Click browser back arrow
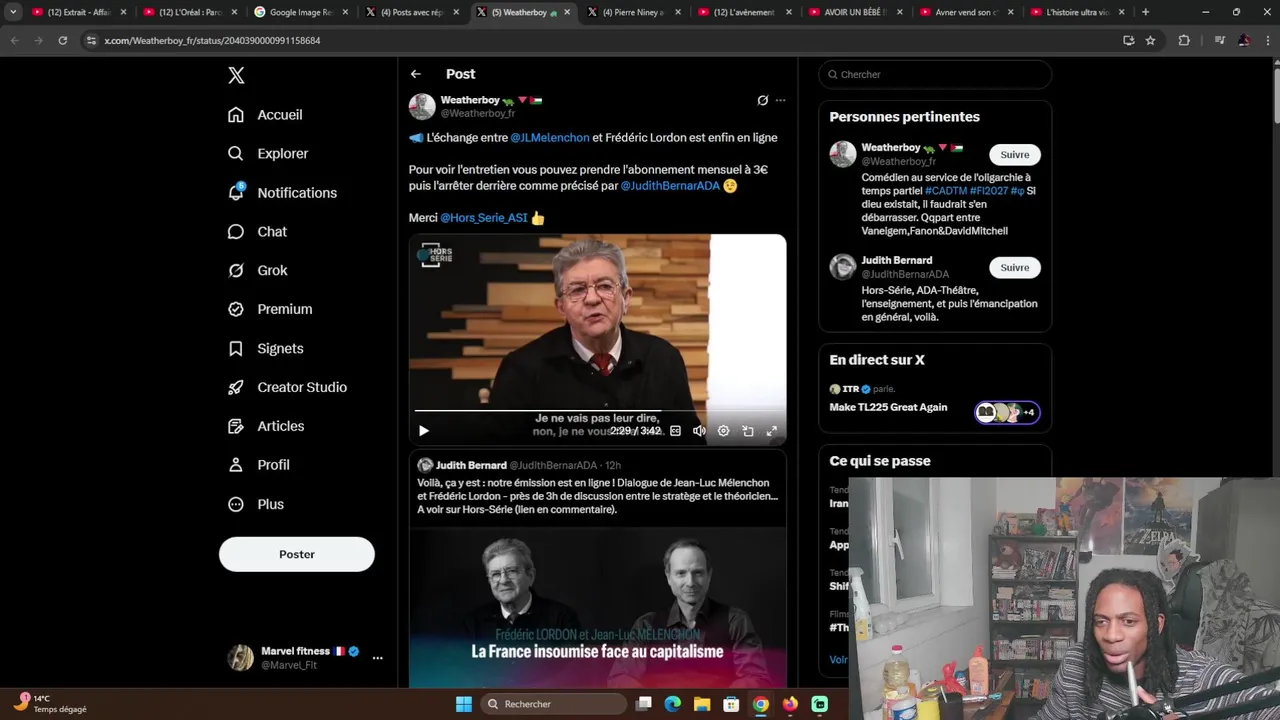This screenshot has width=1280, height=720. (14, 40)
